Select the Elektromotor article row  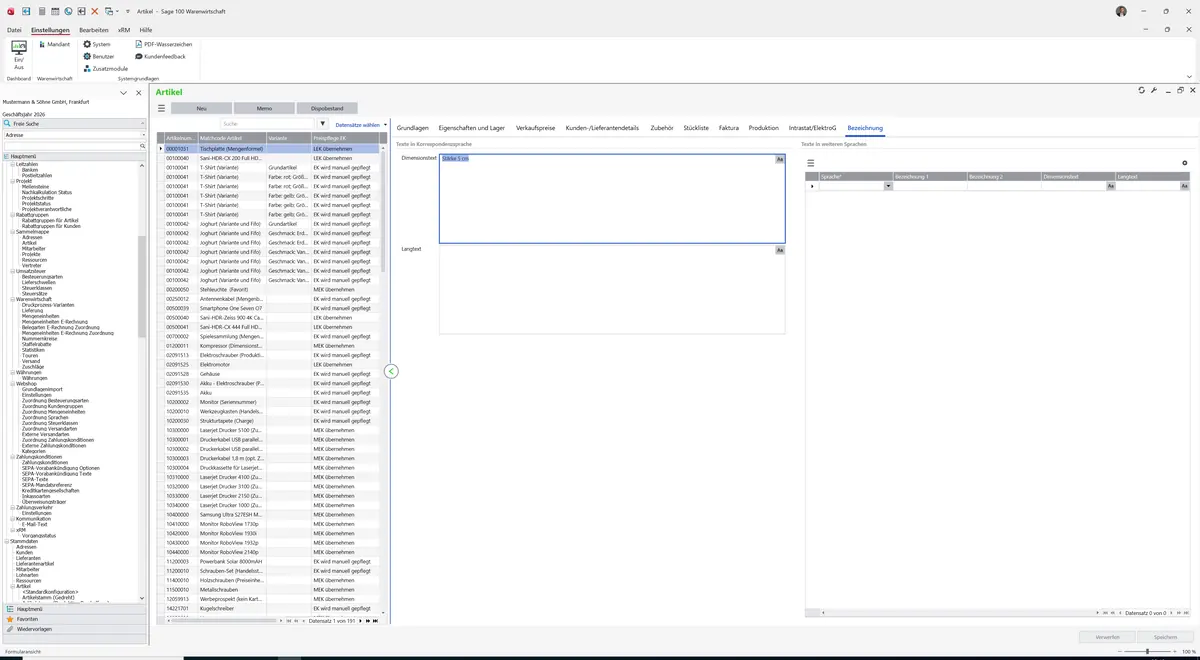[269, 365]
